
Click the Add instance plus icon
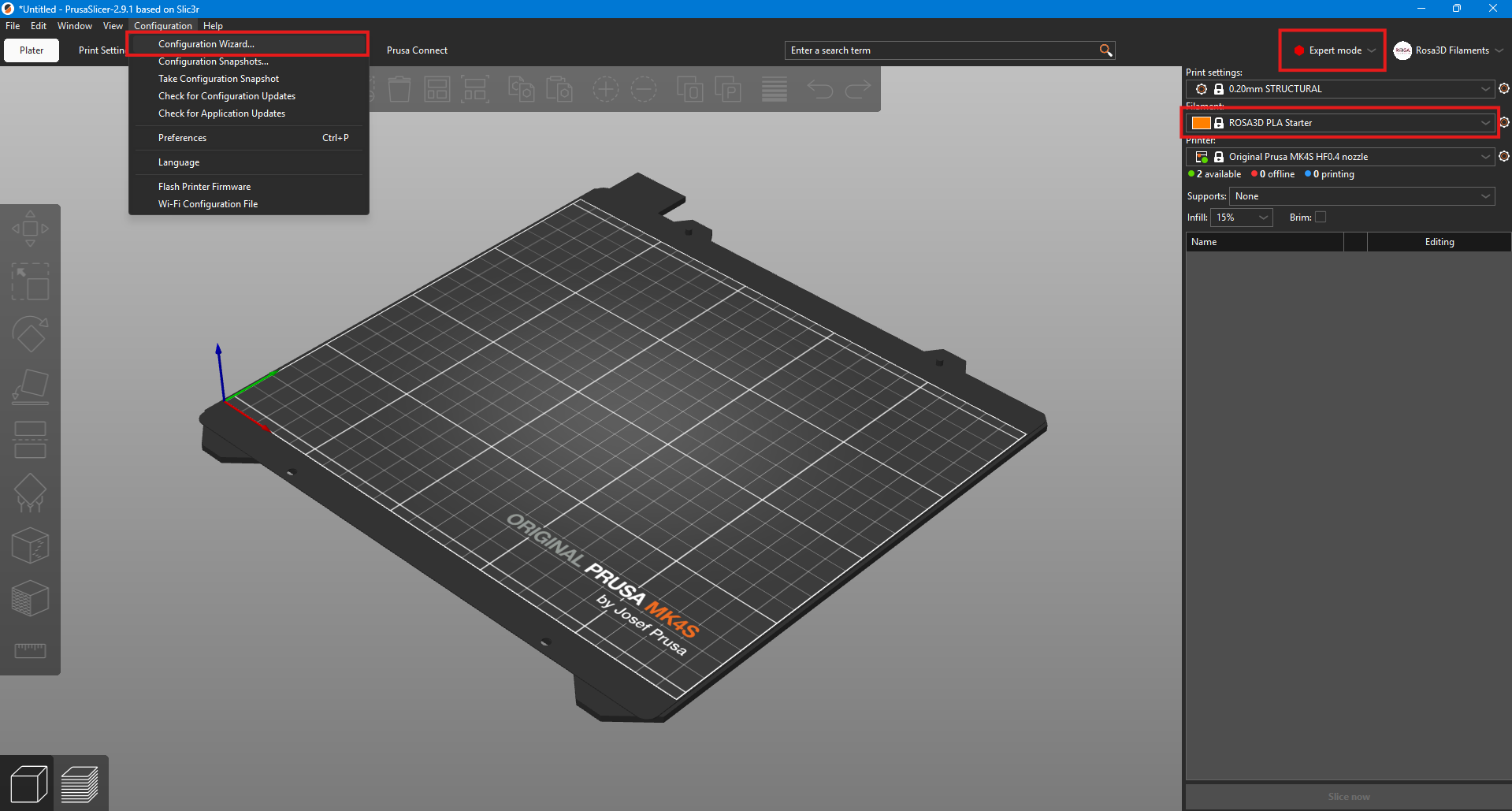tap(606, 89)
